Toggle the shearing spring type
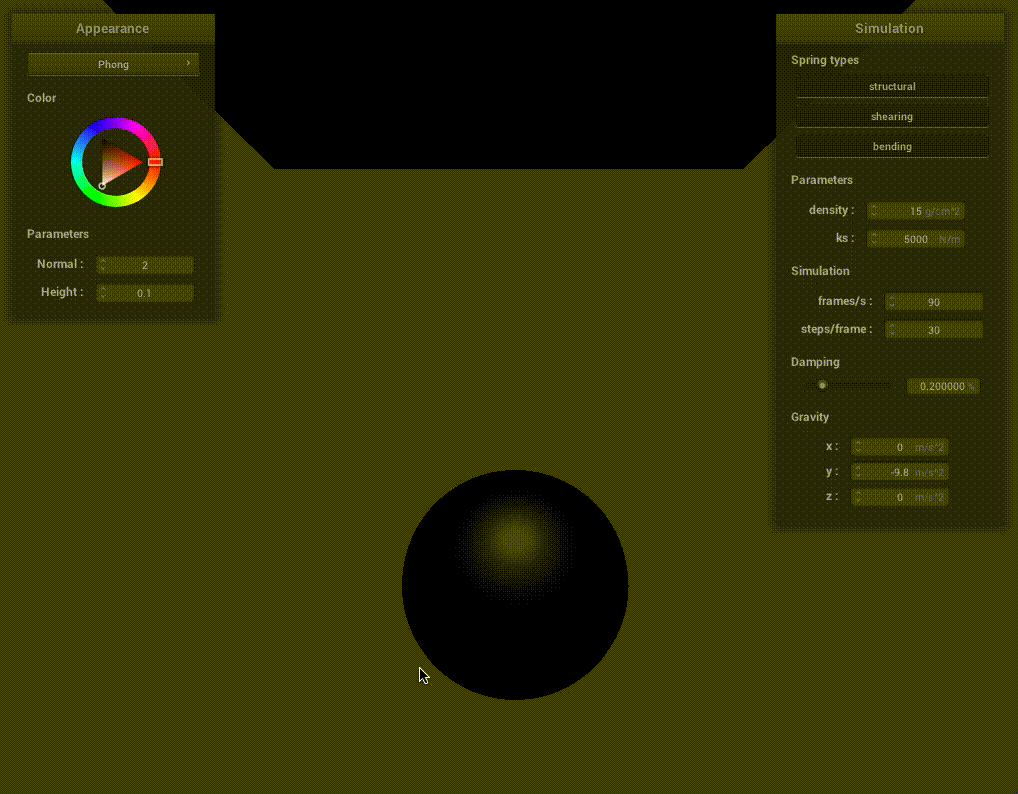 point(892,117)
